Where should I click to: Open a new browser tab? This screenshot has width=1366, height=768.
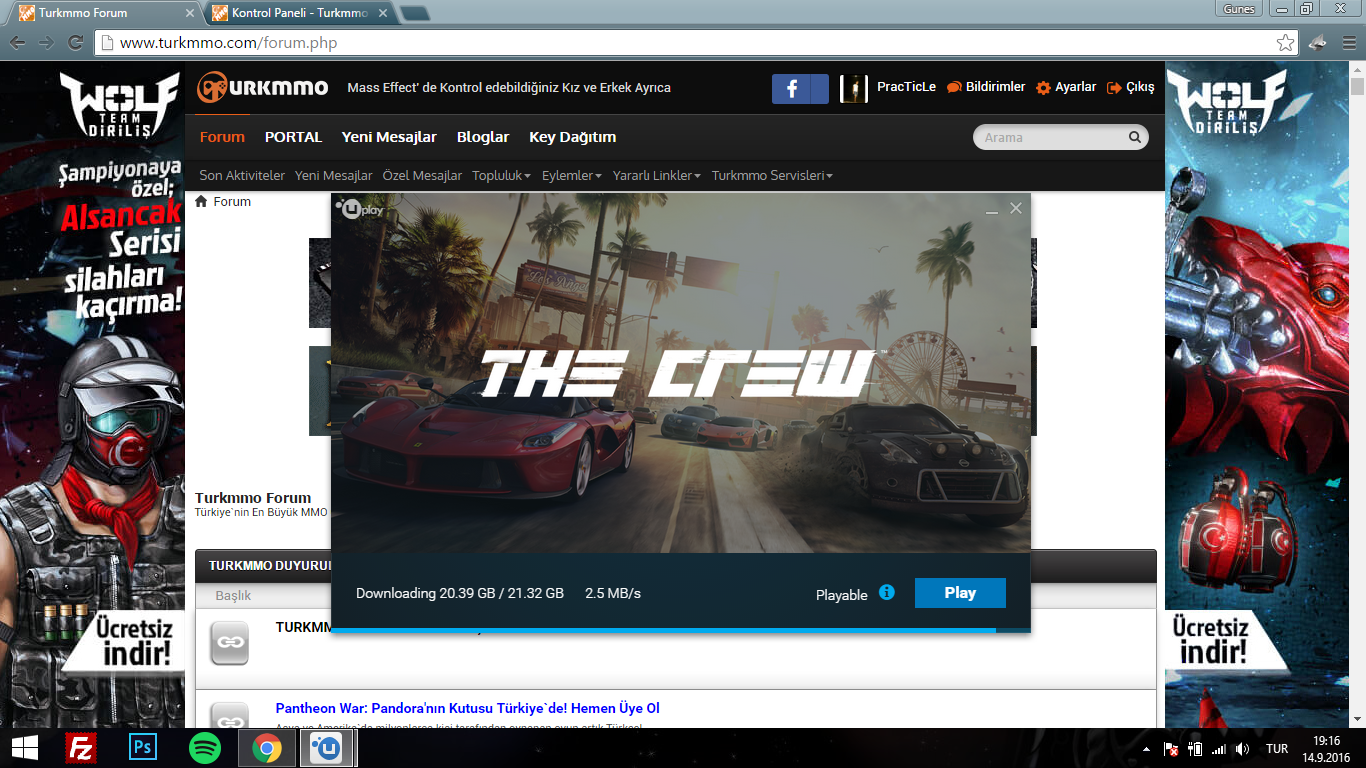414,13
